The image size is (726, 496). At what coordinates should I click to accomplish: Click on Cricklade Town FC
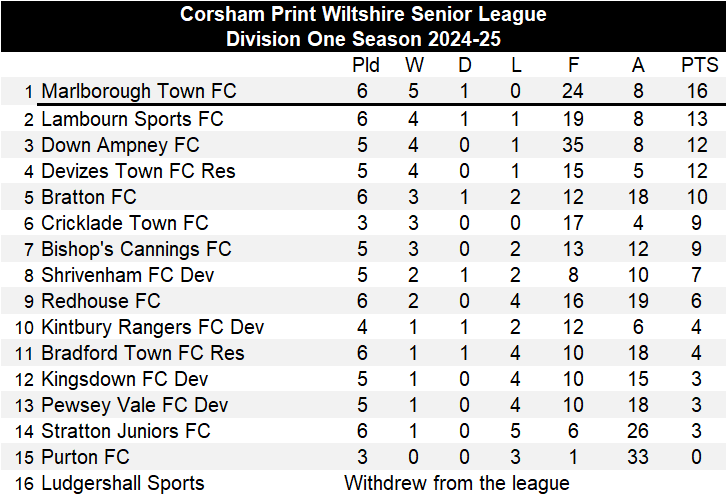(125, 223)
